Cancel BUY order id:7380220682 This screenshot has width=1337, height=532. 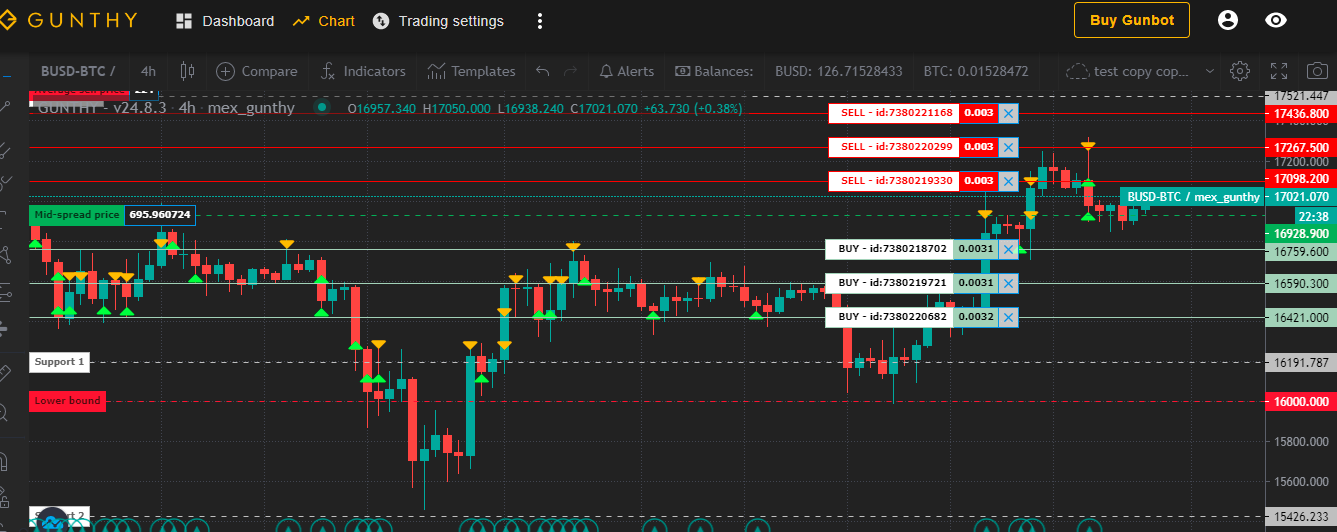point(1008,317)
